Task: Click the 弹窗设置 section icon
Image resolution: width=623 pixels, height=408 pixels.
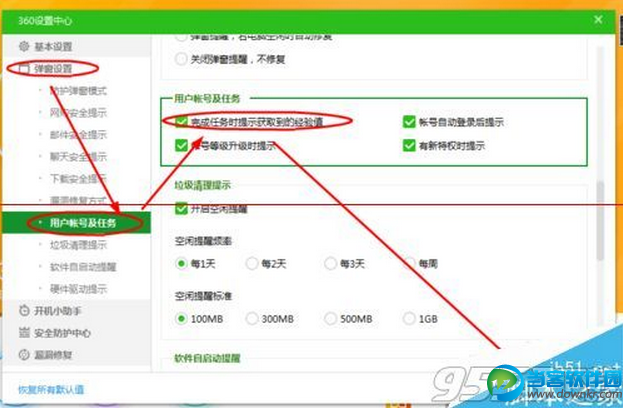Action: coord(24,69)
